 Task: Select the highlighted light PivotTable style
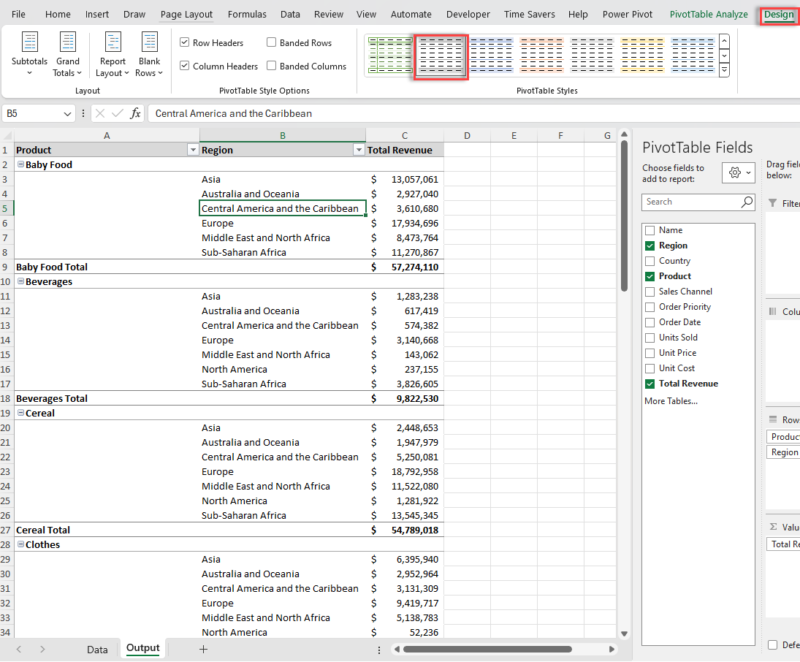[x=440, y=56]
